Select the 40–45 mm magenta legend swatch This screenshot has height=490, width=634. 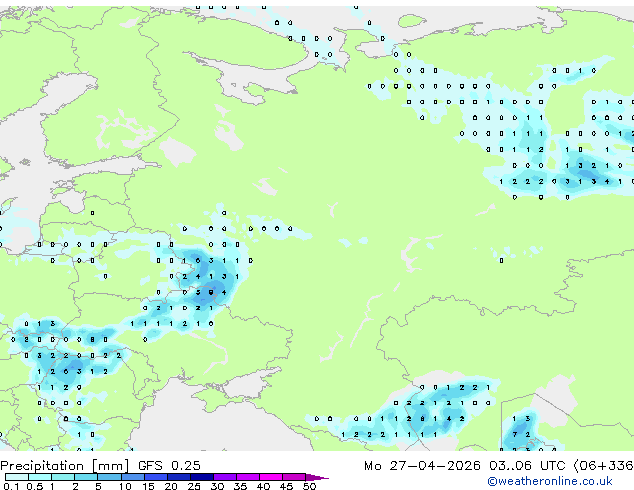click(x=271, y=477)
